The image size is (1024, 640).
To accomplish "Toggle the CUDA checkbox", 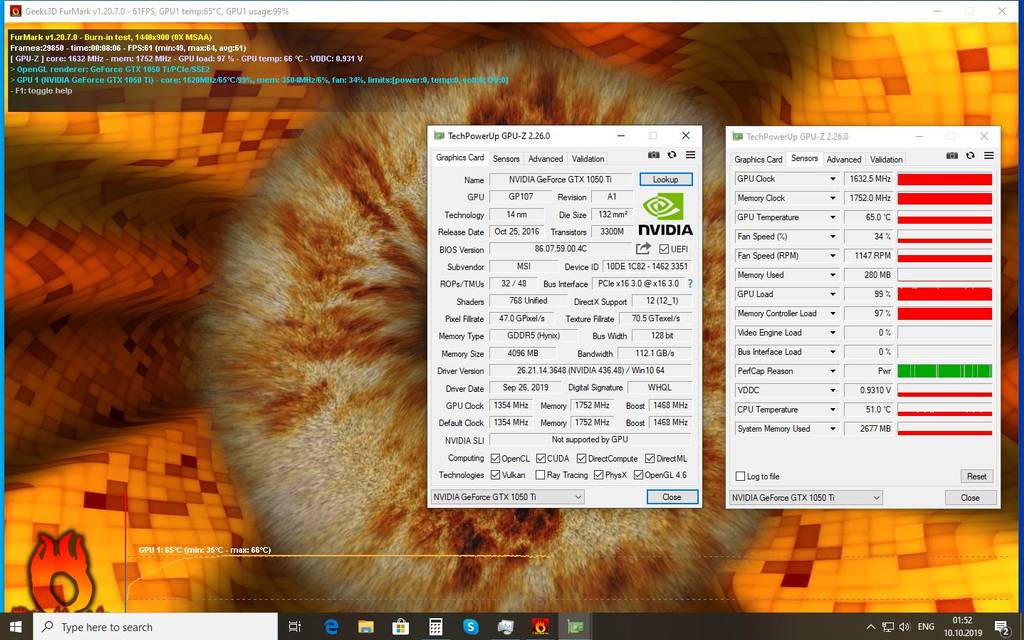I will [x=541, y=458].
